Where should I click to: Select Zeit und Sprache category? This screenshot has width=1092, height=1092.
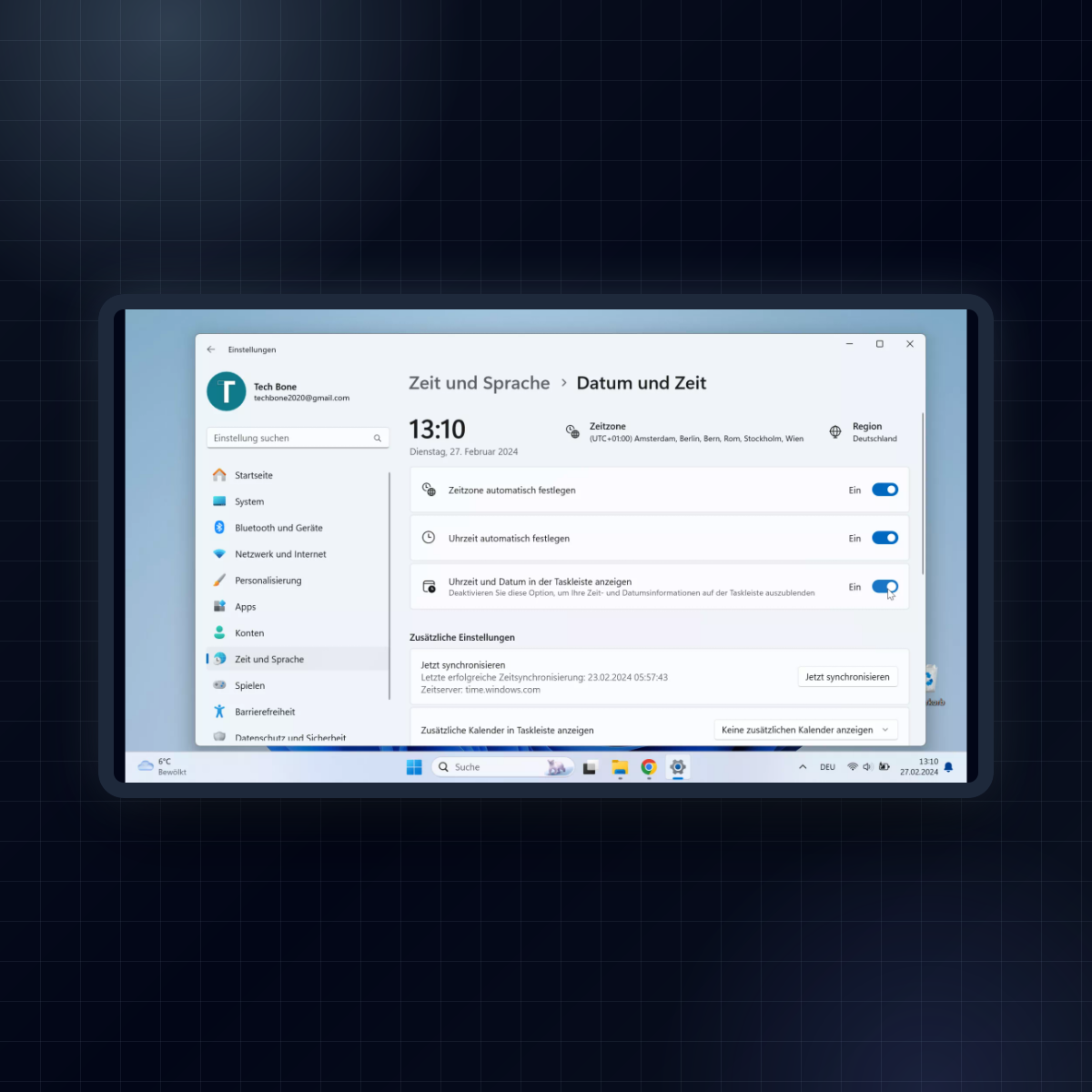(x=298, y=659)
